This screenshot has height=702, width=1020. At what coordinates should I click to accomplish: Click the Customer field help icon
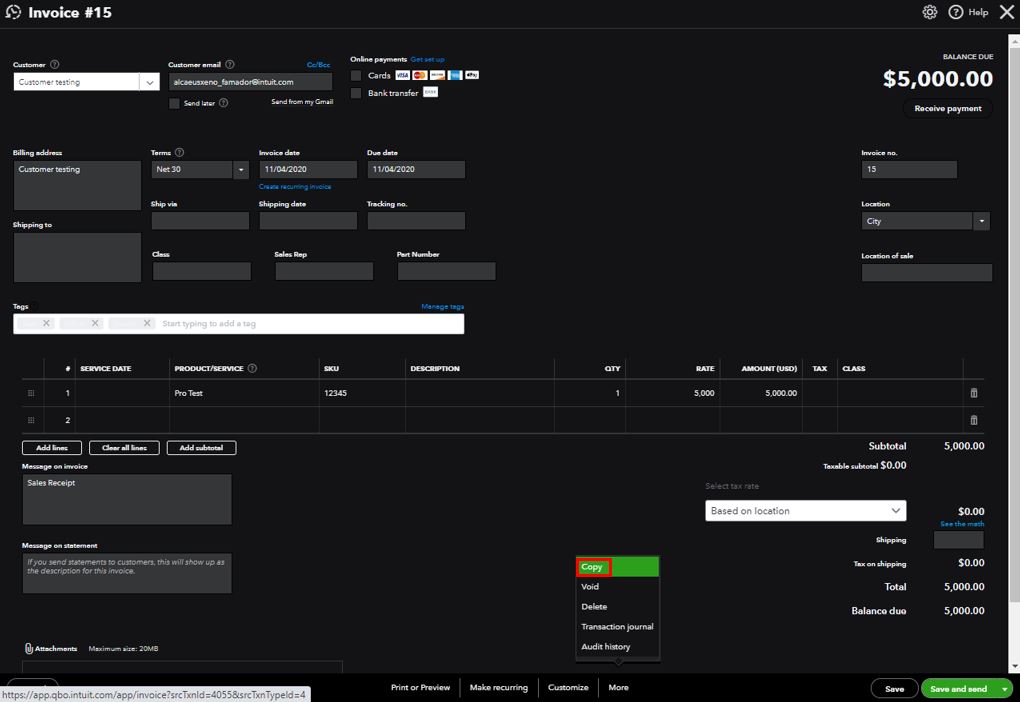coord(55,65)
